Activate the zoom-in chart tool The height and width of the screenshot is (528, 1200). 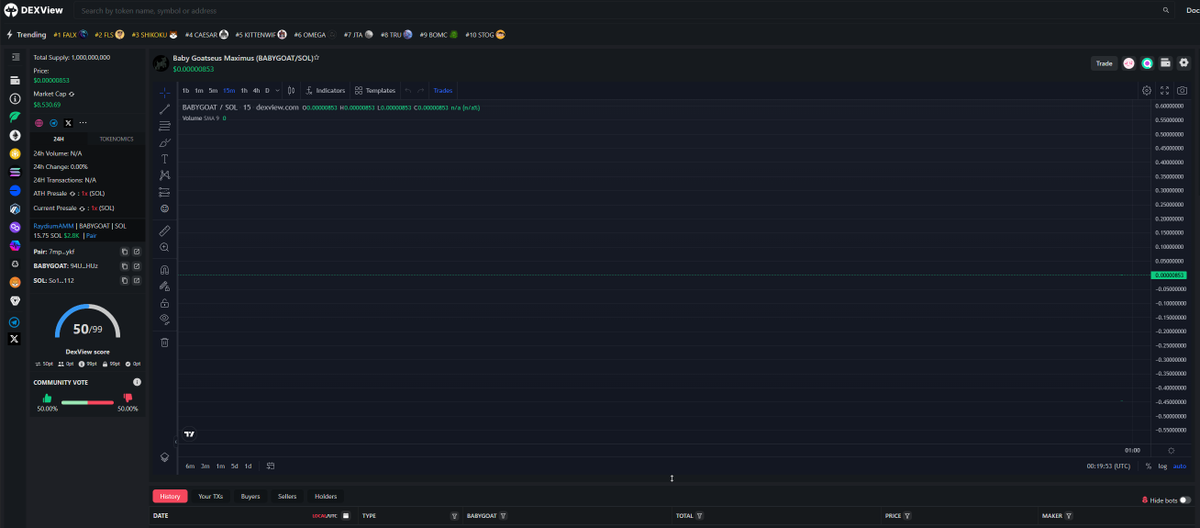pyautogui.click(x=165, y=247)
